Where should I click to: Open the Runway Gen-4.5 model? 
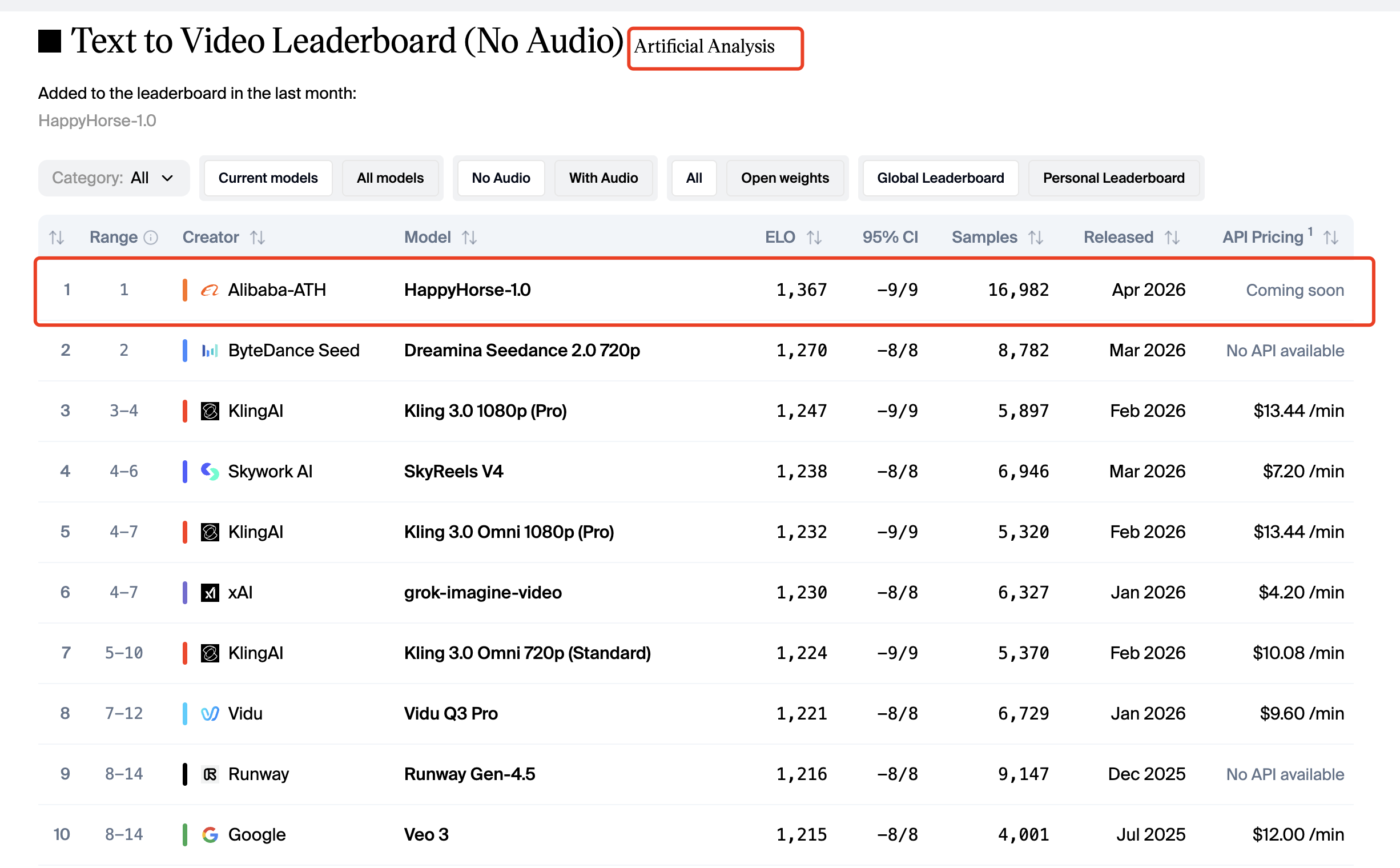[469, 774]
